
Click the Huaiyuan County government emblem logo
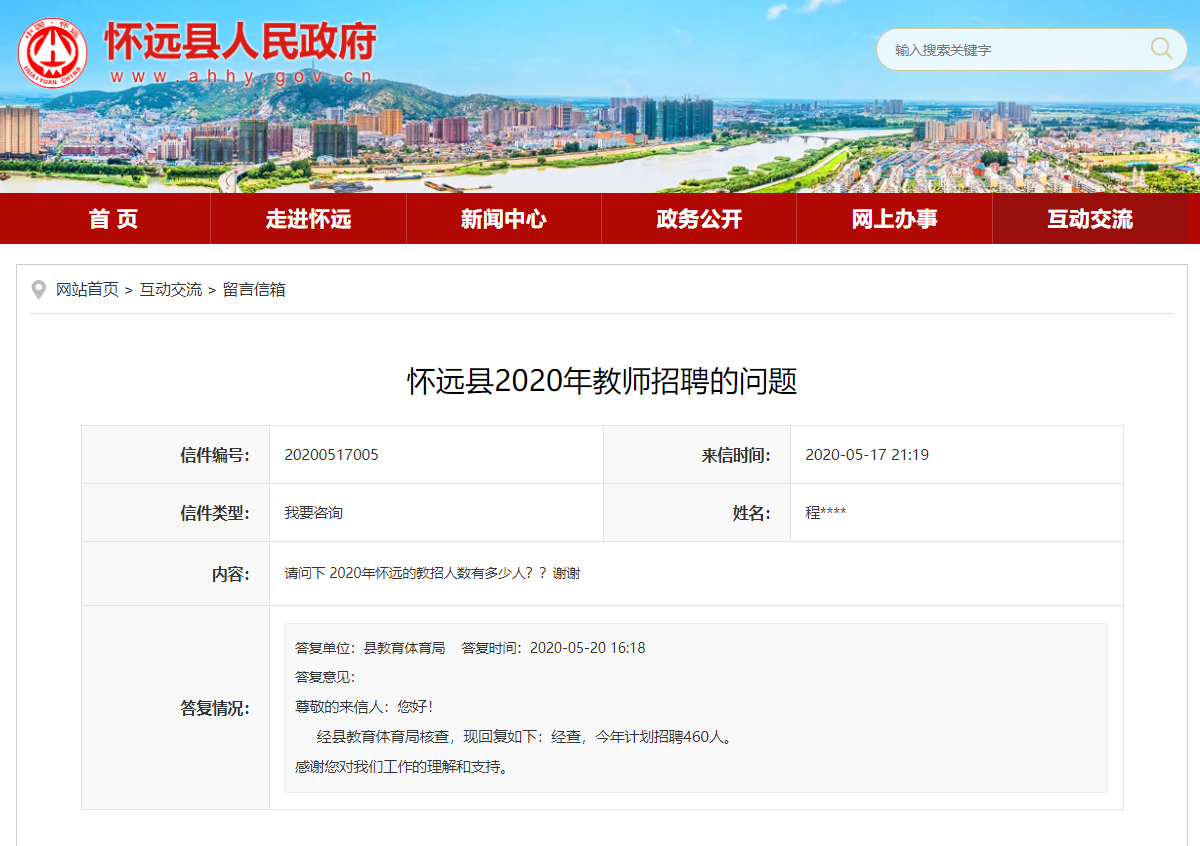click(x=52, y=53)
